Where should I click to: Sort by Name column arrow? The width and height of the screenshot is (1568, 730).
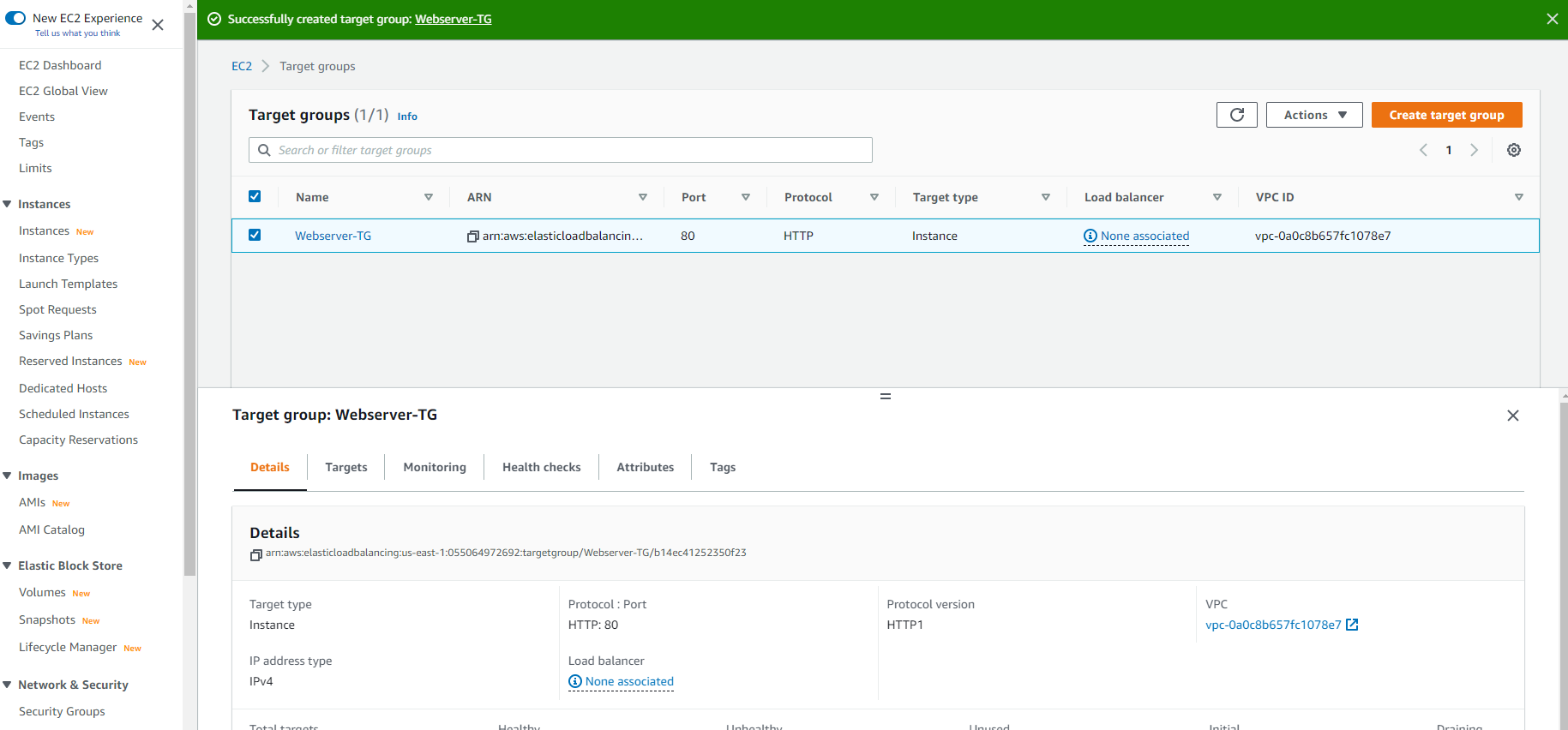(x=429, y=197)
